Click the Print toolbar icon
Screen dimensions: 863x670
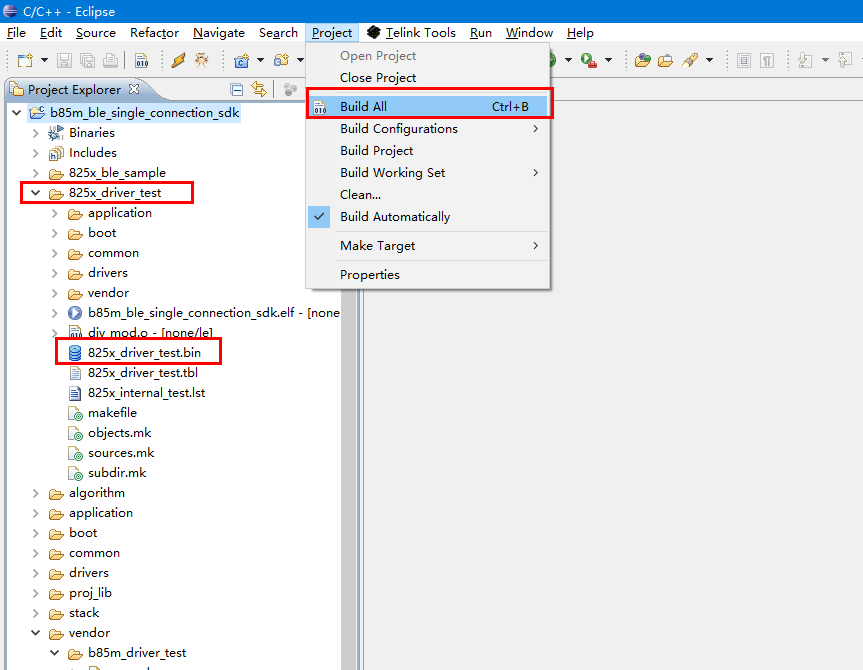click(x=111, y=60)
